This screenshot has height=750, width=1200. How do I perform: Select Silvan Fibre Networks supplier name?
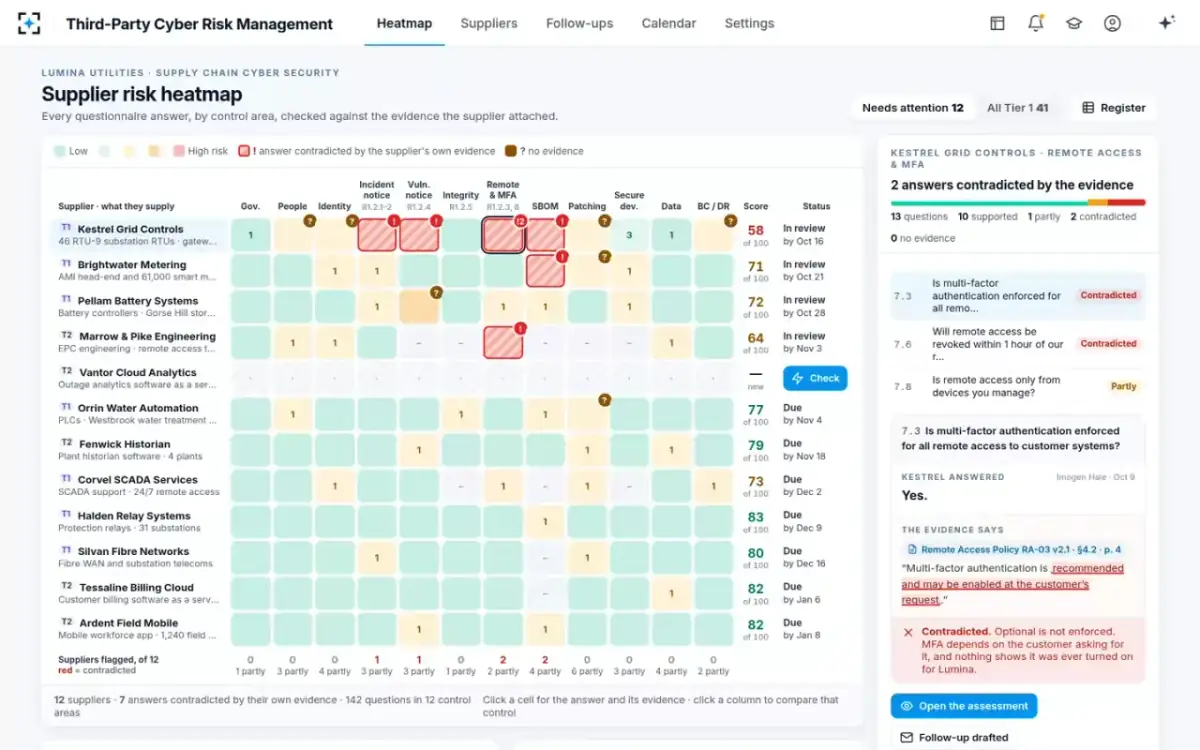click(x=134, y=552)
